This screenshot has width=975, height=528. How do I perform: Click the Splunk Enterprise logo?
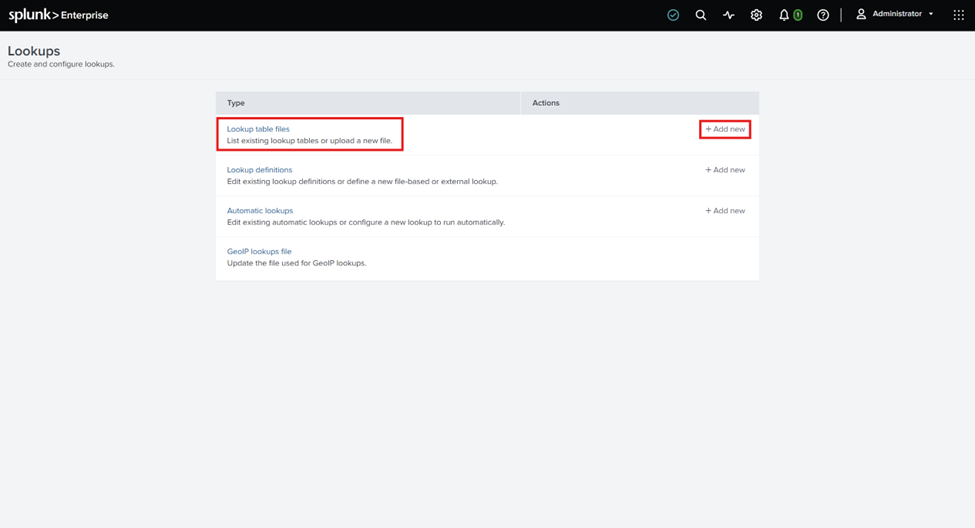pos(58,15)
